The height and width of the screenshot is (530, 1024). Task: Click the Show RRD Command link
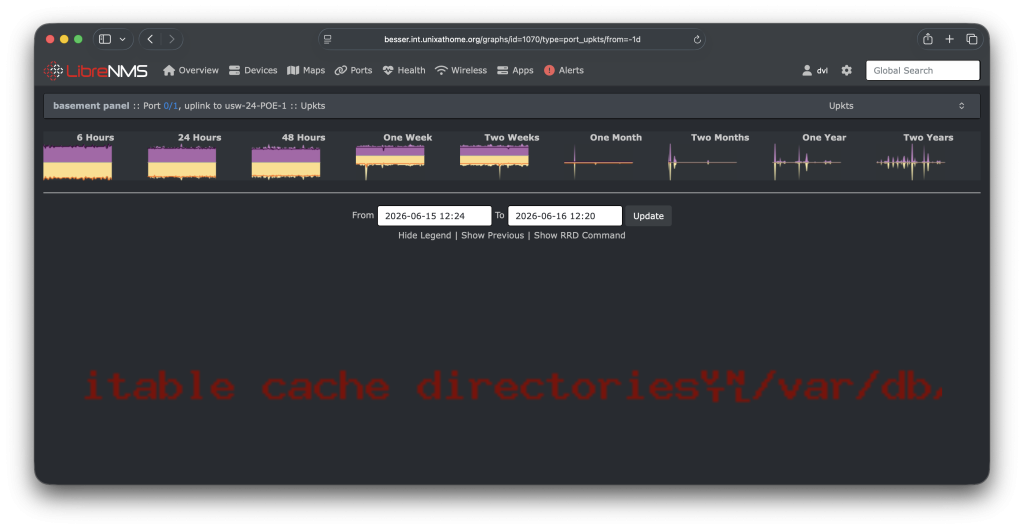coord(579,236)
